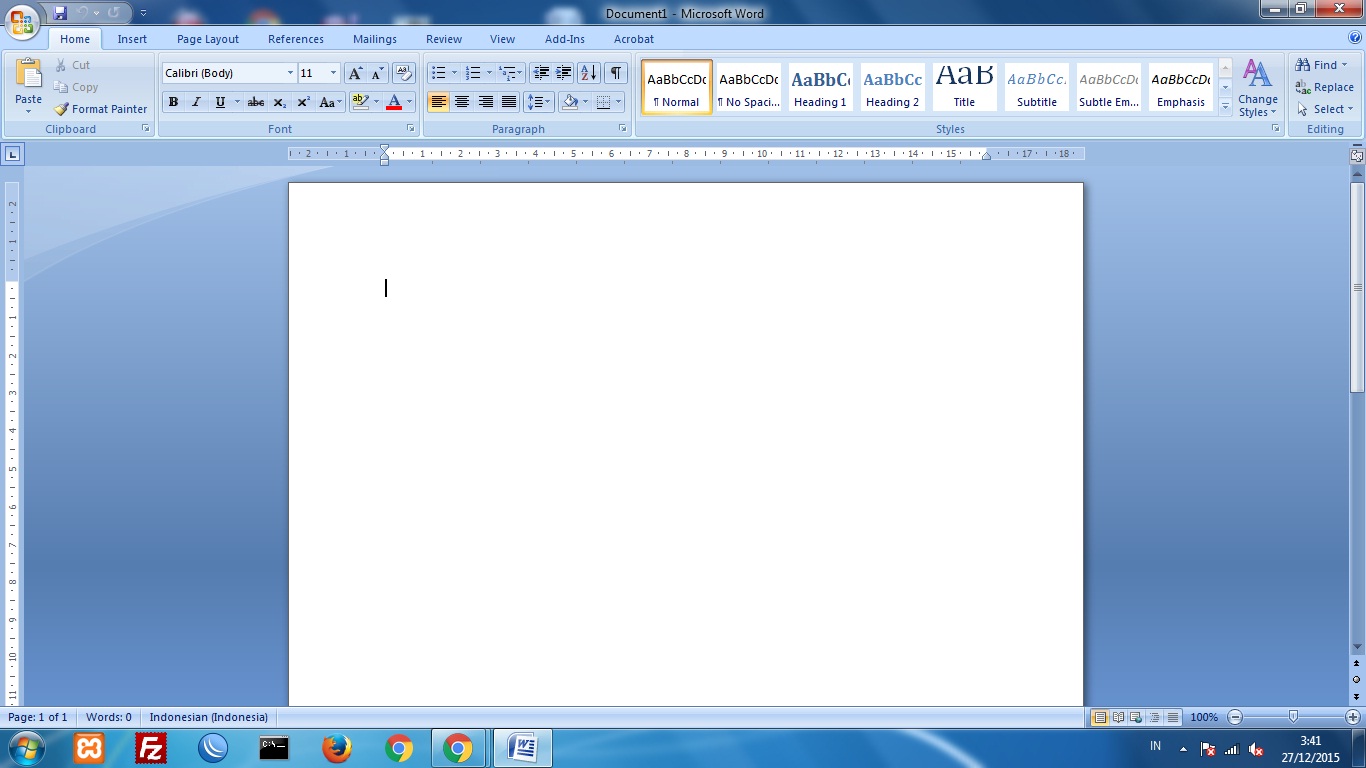Switch to the Review tab

coord(444,39)
